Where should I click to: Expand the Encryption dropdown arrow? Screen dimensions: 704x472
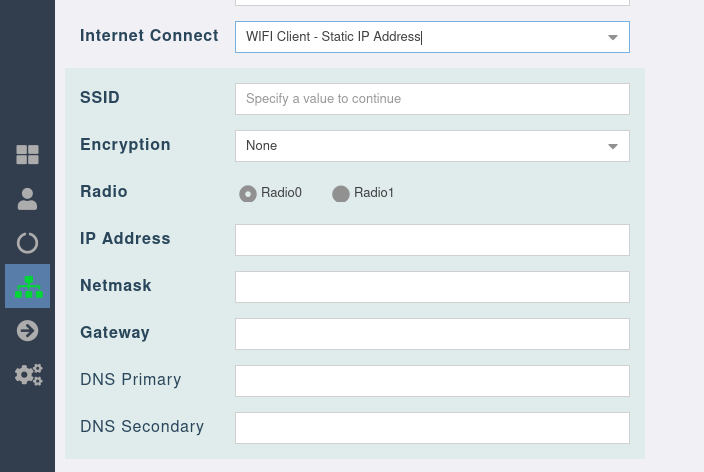pos(613,146)
